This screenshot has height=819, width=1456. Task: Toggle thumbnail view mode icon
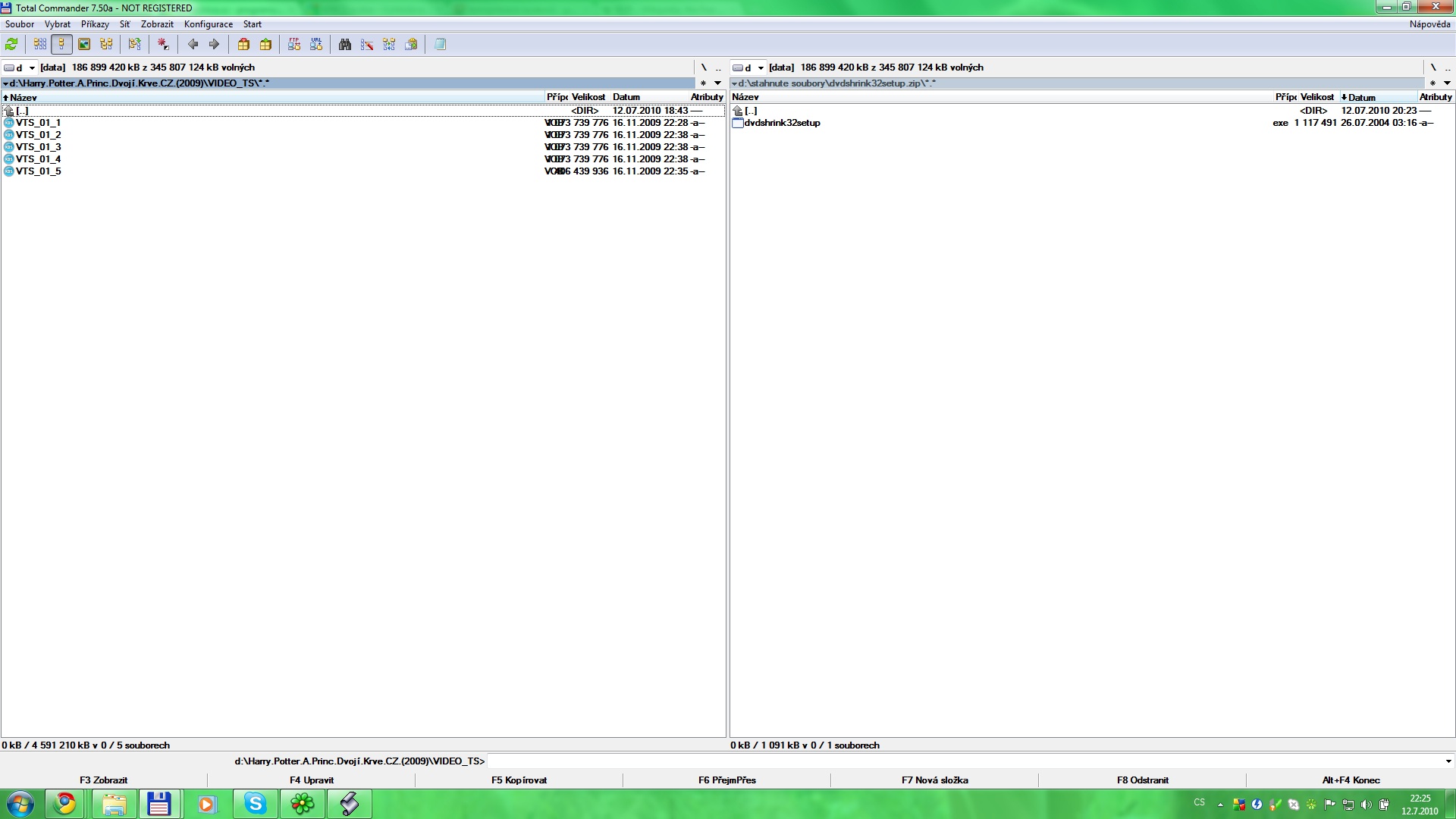click(x=84, y=45)
